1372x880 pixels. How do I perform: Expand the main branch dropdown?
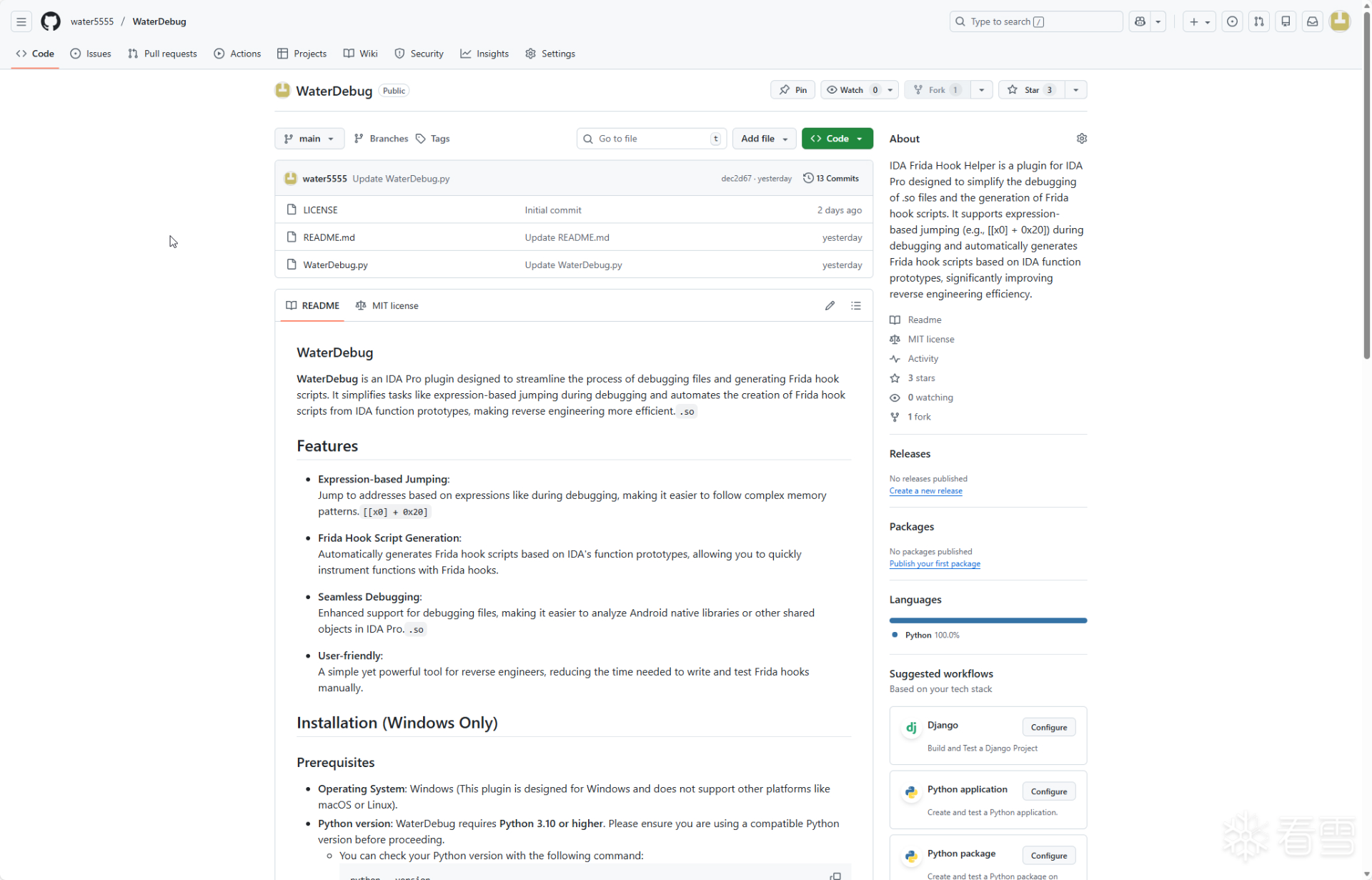click(309, 139)
